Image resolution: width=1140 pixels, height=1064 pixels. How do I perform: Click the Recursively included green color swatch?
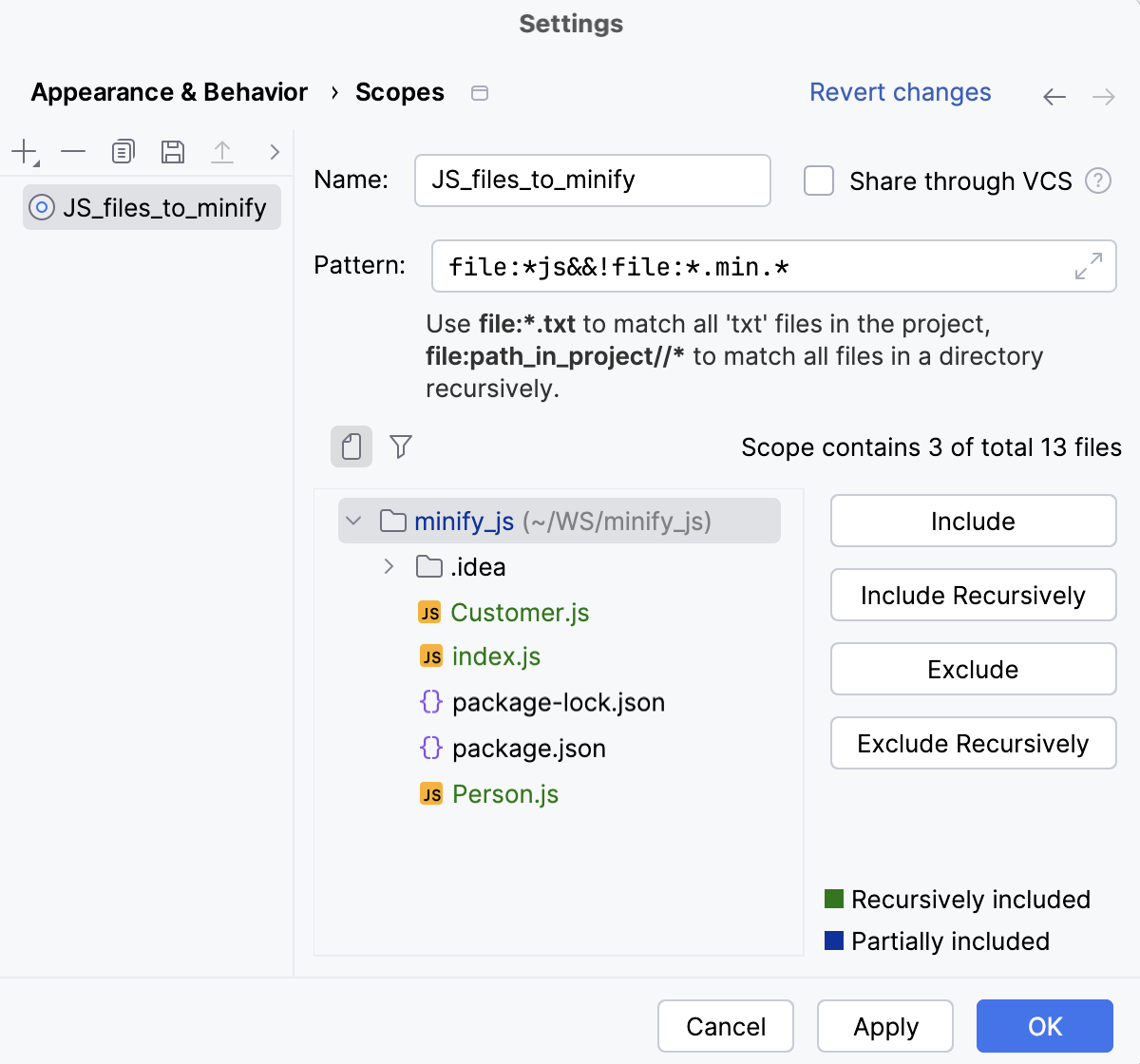[832, 899]
